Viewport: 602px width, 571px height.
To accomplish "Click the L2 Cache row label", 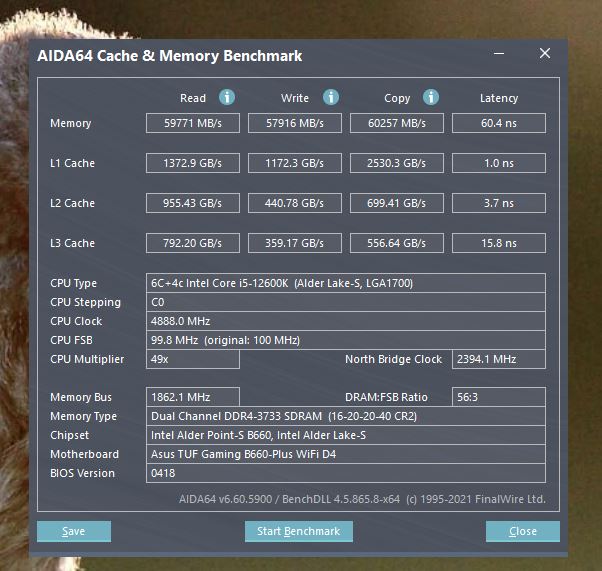I will click(x=72, y=203).
